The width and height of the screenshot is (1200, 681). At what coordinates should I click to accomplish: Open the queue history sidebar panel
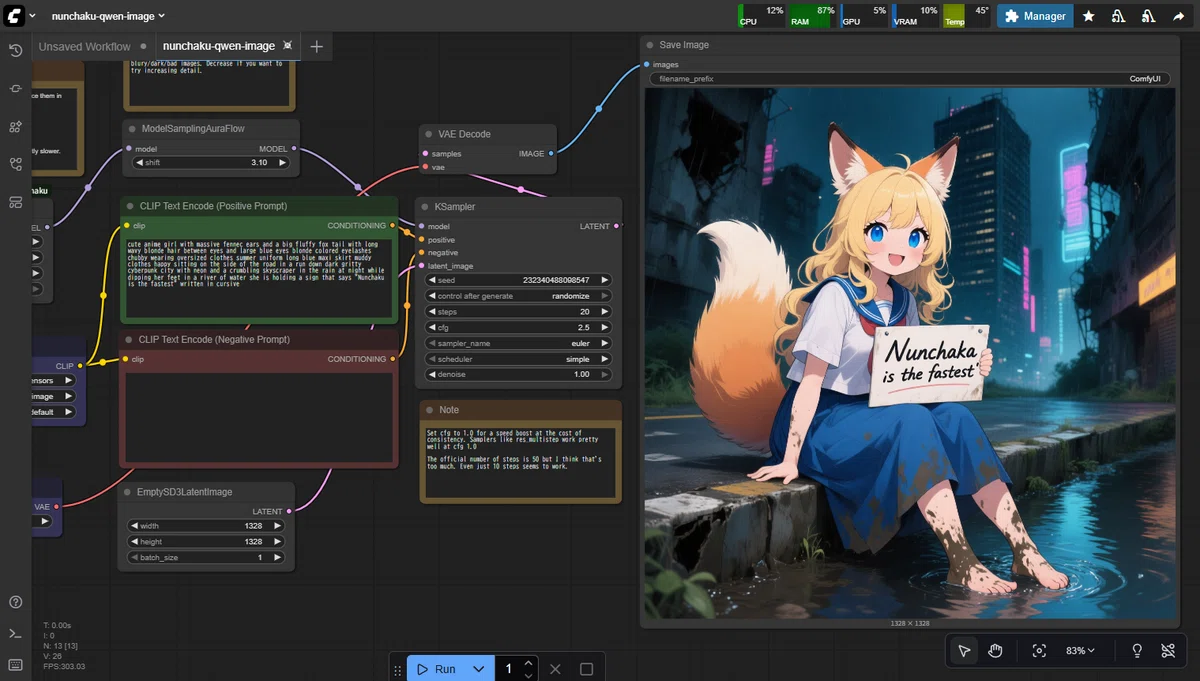[x=15, y=51]
